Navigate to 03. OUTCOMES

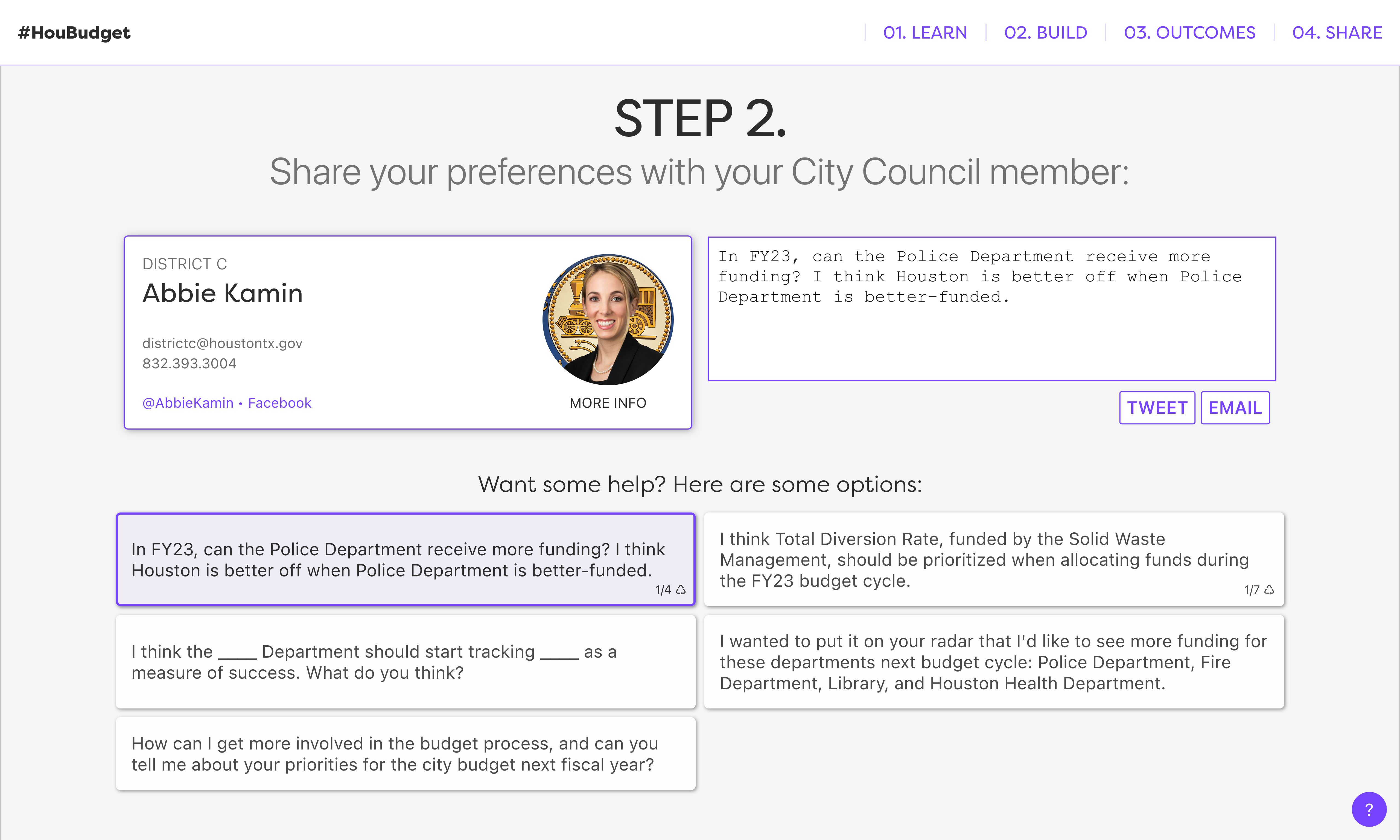click(x=1189, y=33)
